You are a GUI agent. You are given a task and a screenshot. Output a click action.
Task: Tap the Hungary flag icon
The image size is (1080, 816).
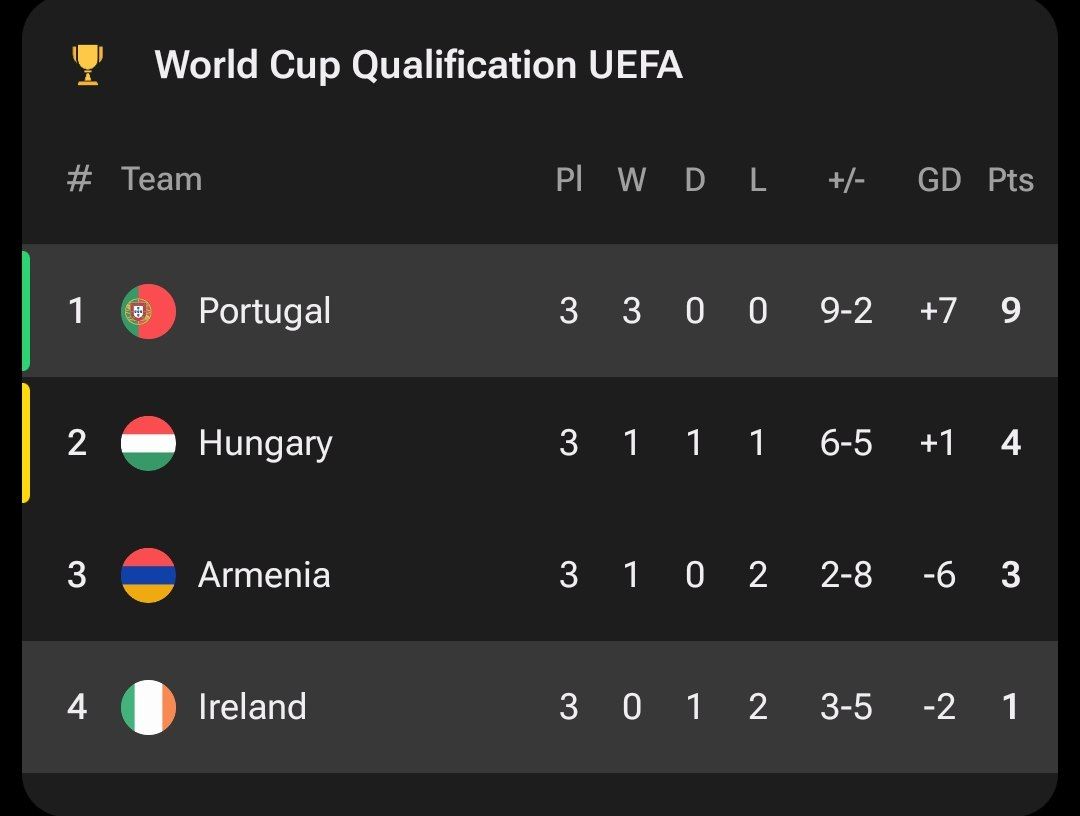click(148, 443)
